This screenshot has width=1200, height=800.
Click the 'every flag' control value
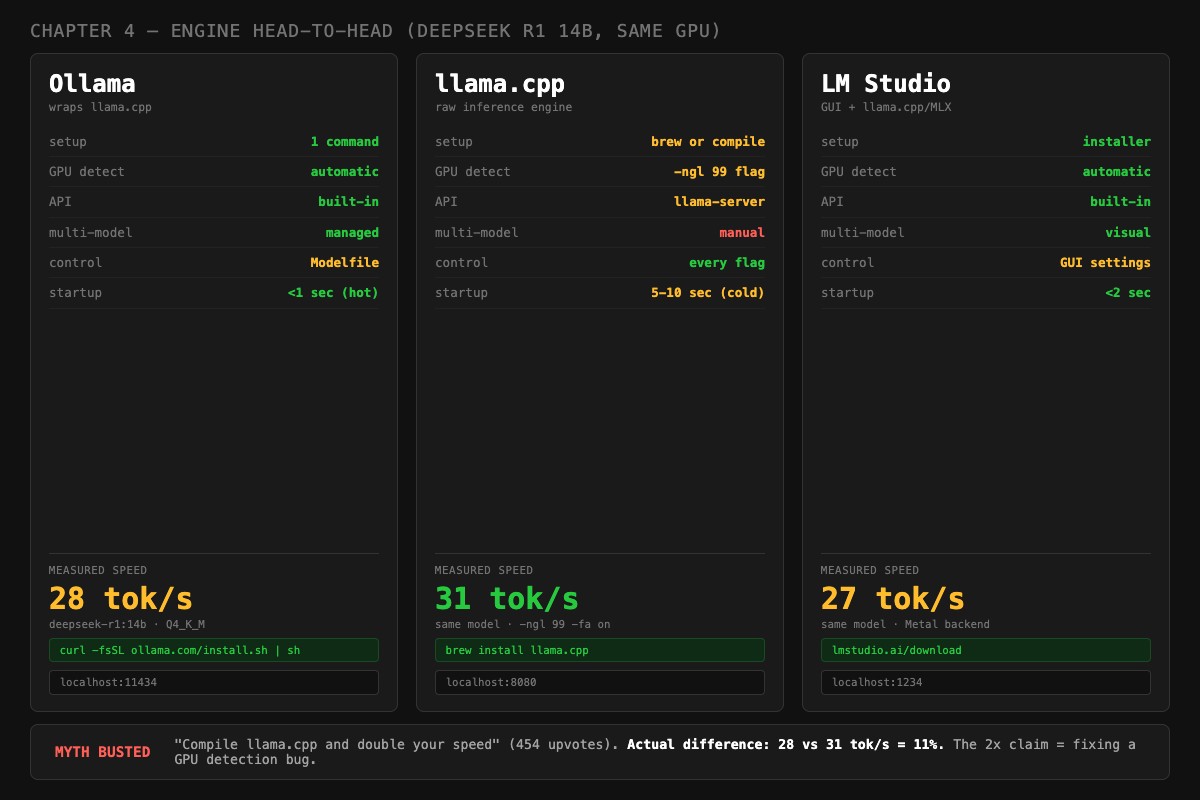point(727,263)
